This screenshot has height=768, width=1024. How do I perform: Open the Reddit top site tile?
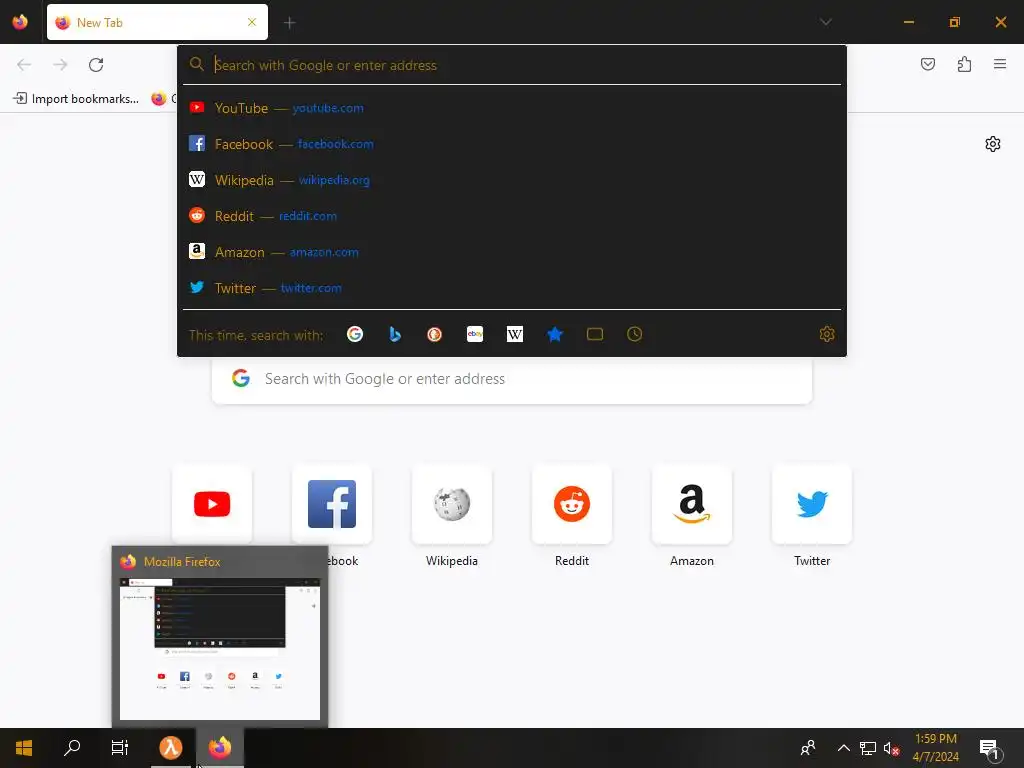coord(572,504)
